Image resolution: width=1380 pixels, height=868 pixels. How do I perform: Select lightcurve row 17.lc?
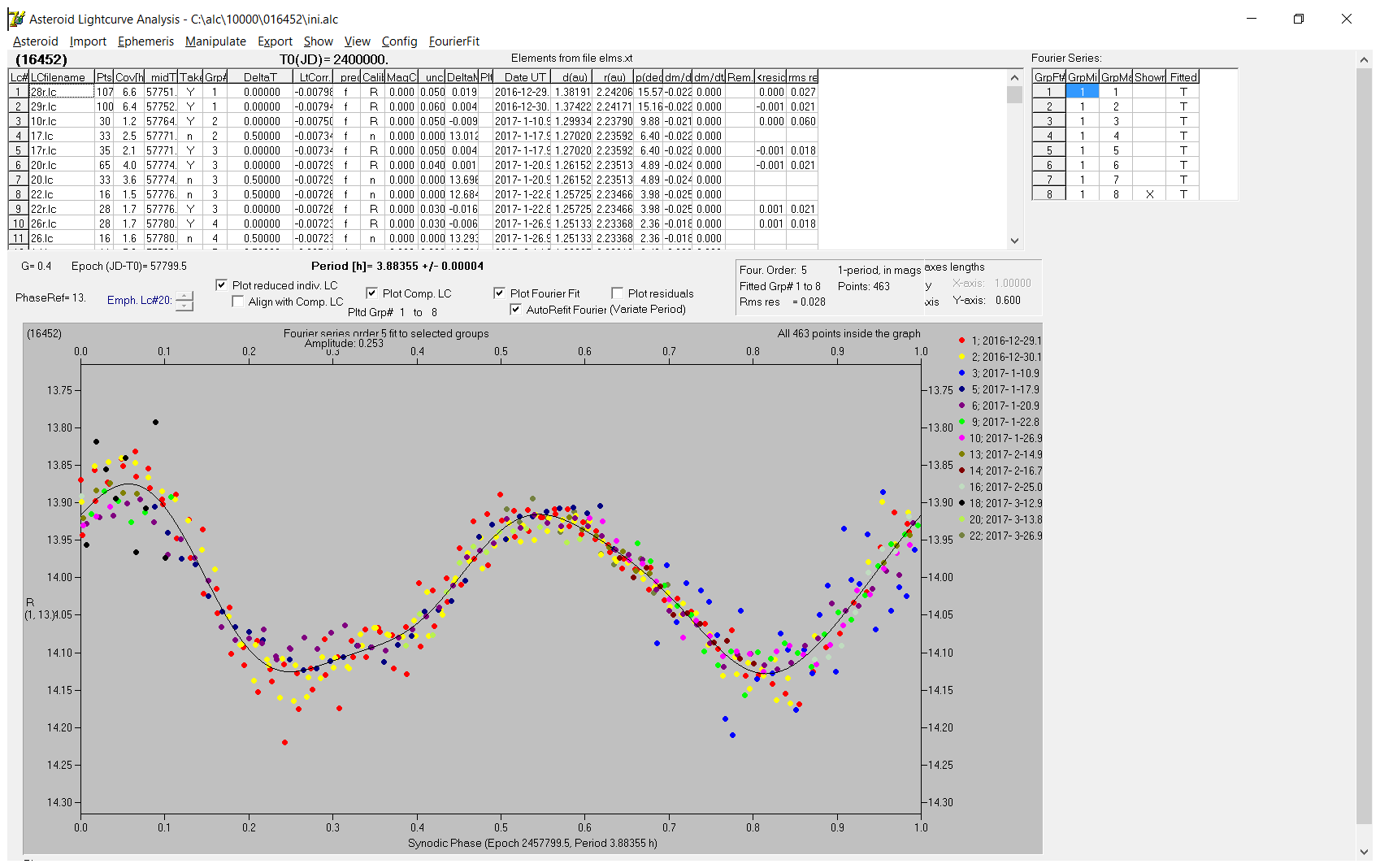pos(413,136)
